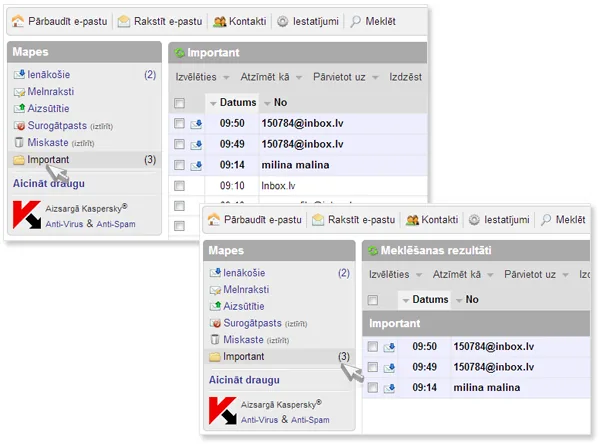
Task: Open Important folder in lower window
Action: click(x=243, y=357)
